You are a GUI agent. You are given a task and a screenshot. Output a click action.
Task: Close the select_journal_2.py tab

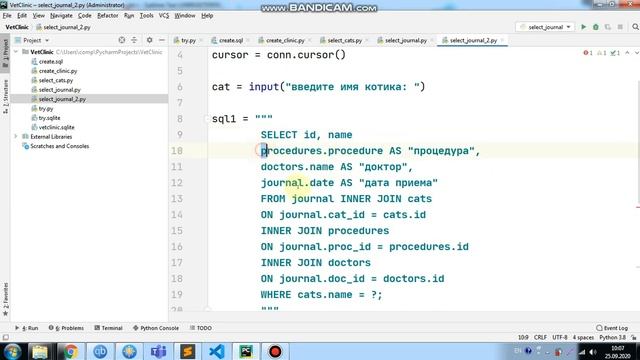coord(502,40)
